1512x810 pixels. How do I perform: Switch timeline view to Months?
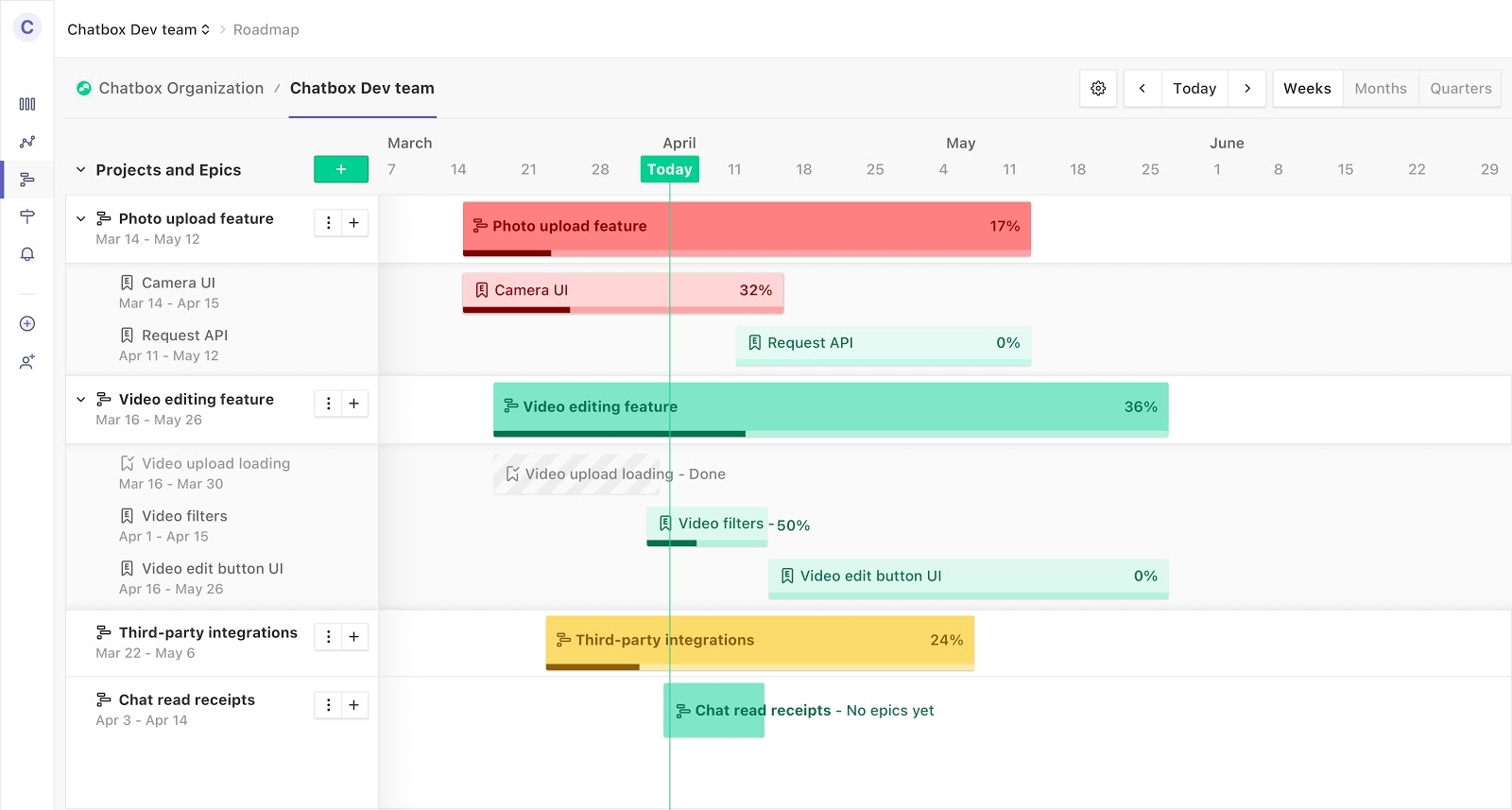pyautogui.click(x=1380, y=88)
